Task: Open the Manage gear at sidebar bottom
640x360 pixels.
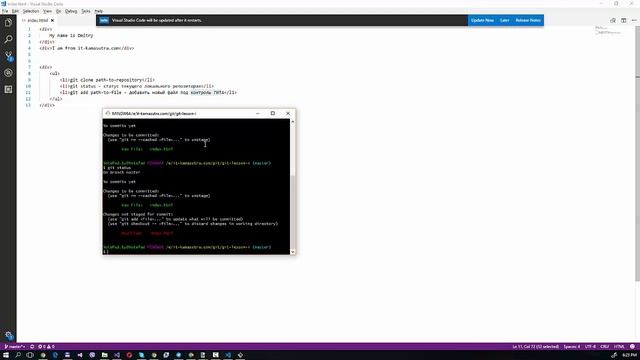Action: click(x=9, y=336)
